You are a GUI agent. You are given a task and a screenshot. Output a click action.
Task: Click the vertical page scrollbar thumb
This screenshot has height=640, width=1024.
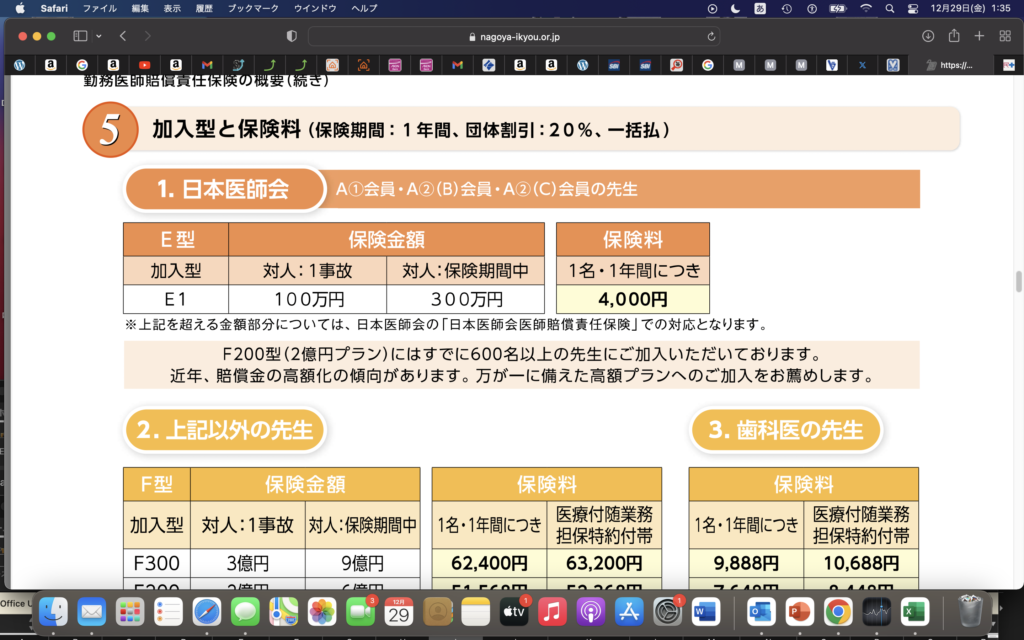click(1018, 280)
